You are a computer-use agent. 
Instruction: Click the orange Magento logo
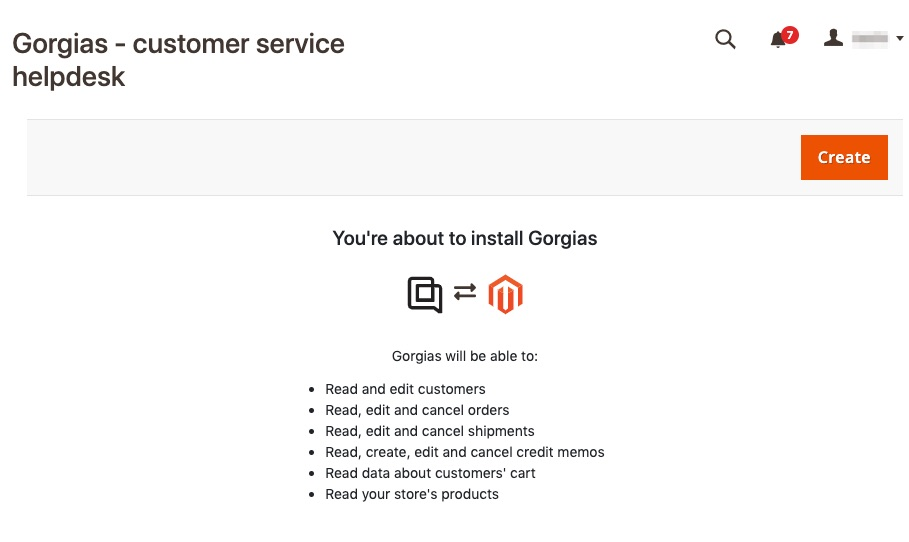tap(506, 294)
